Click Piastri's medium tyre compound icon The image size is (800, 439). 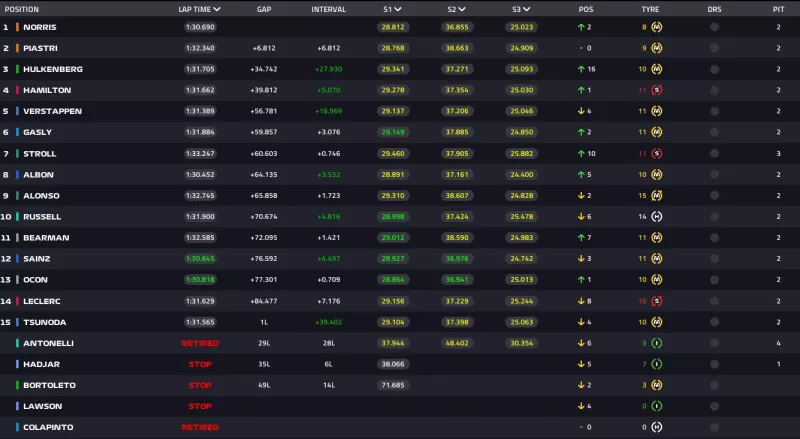click(657, 48)
